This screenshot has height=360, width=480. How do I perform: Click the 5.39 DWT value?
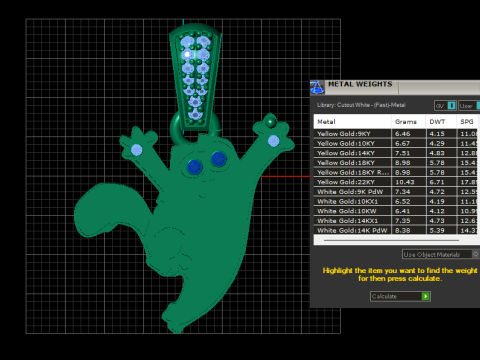click(437, 230)
